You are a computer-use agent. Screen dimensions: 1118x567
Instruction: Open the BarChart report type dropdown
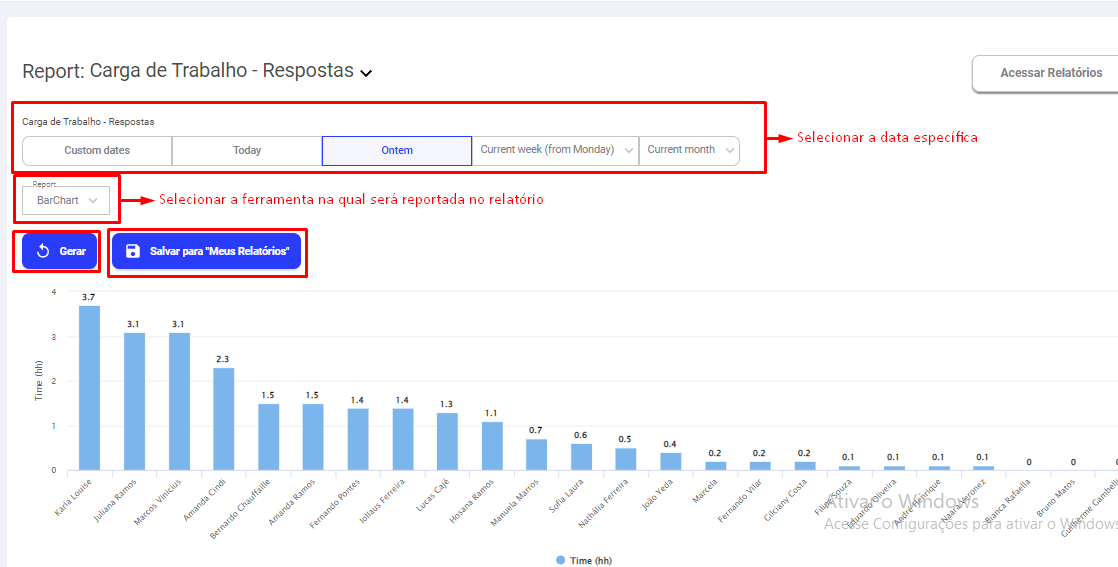[67, 200]
